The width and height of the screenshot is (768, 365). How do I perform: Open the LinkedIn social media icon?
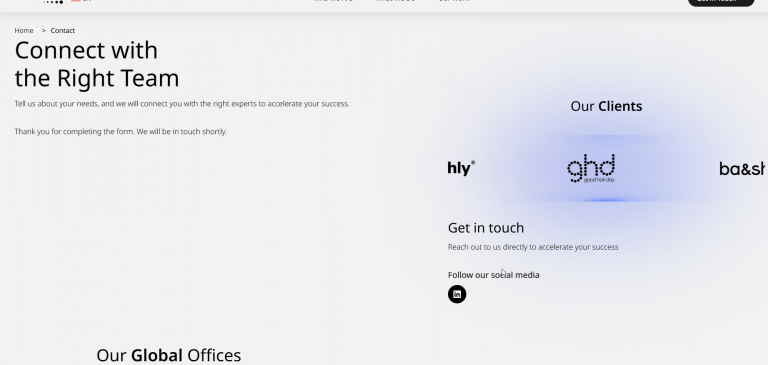457,294
